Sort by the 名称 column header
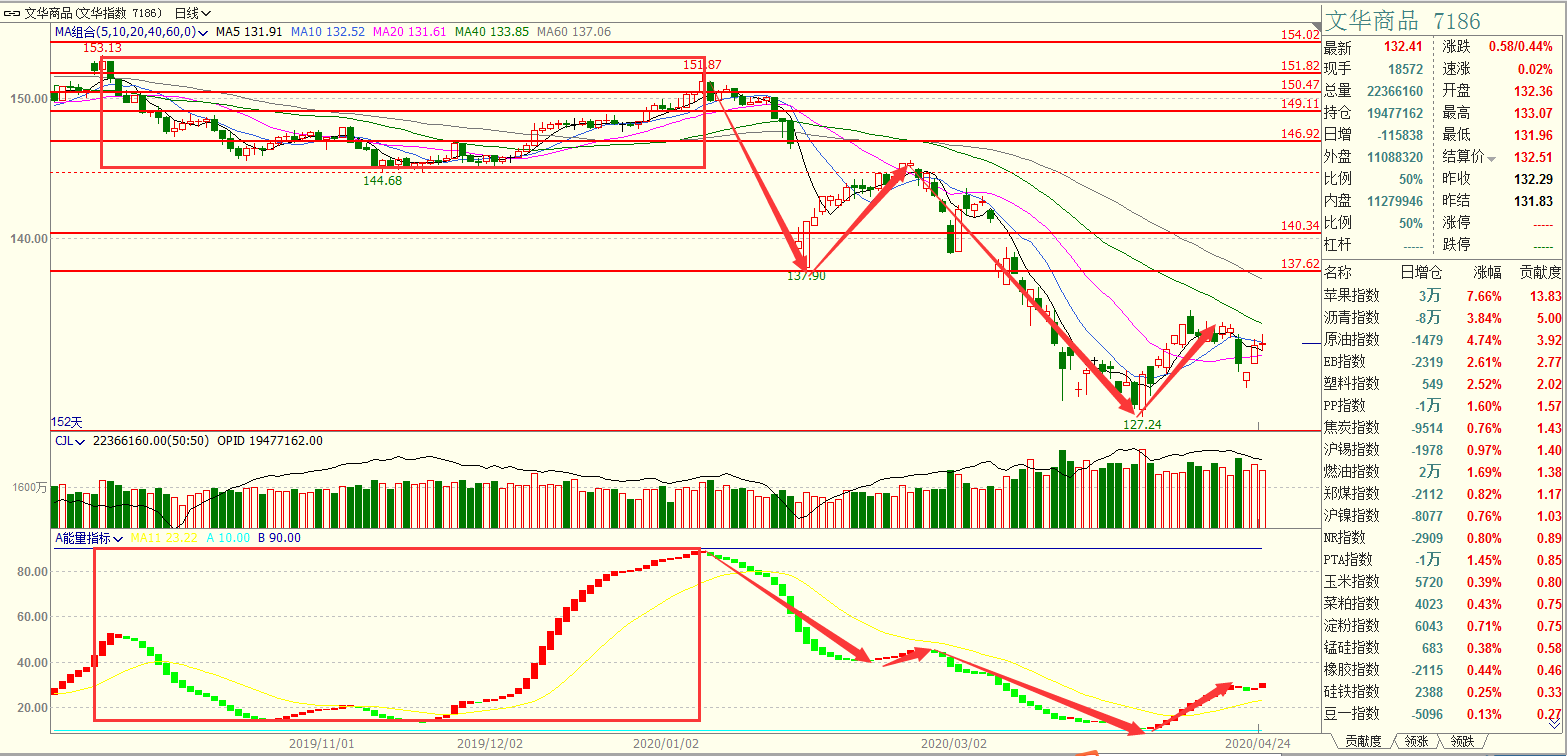This screenshot has width=1567, height=756. pos(1337,273)
